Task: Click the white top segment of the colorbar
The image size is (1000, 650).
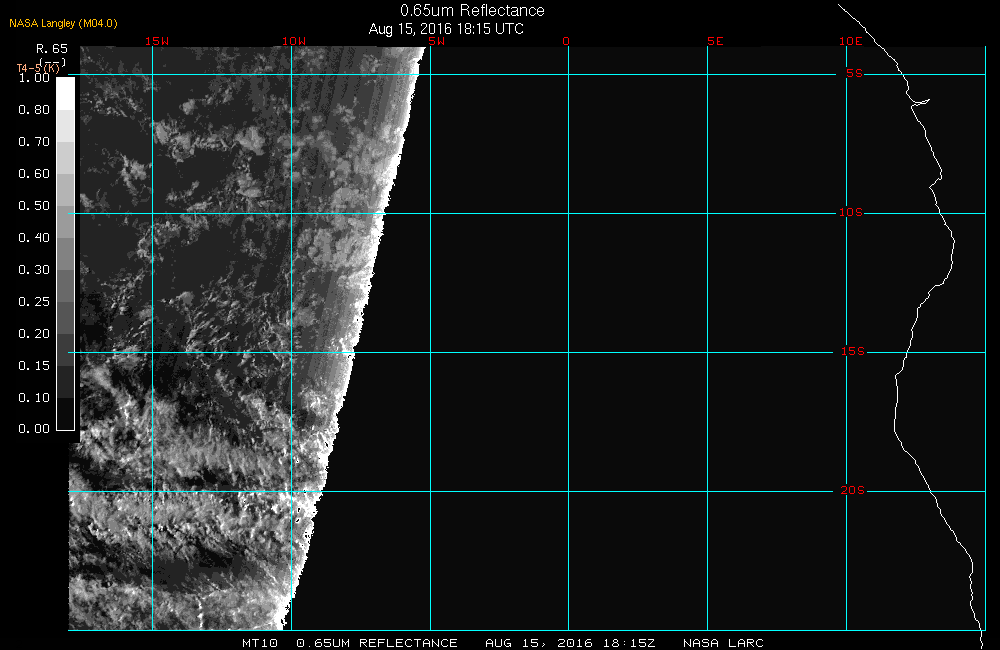Action: [66, 94]
